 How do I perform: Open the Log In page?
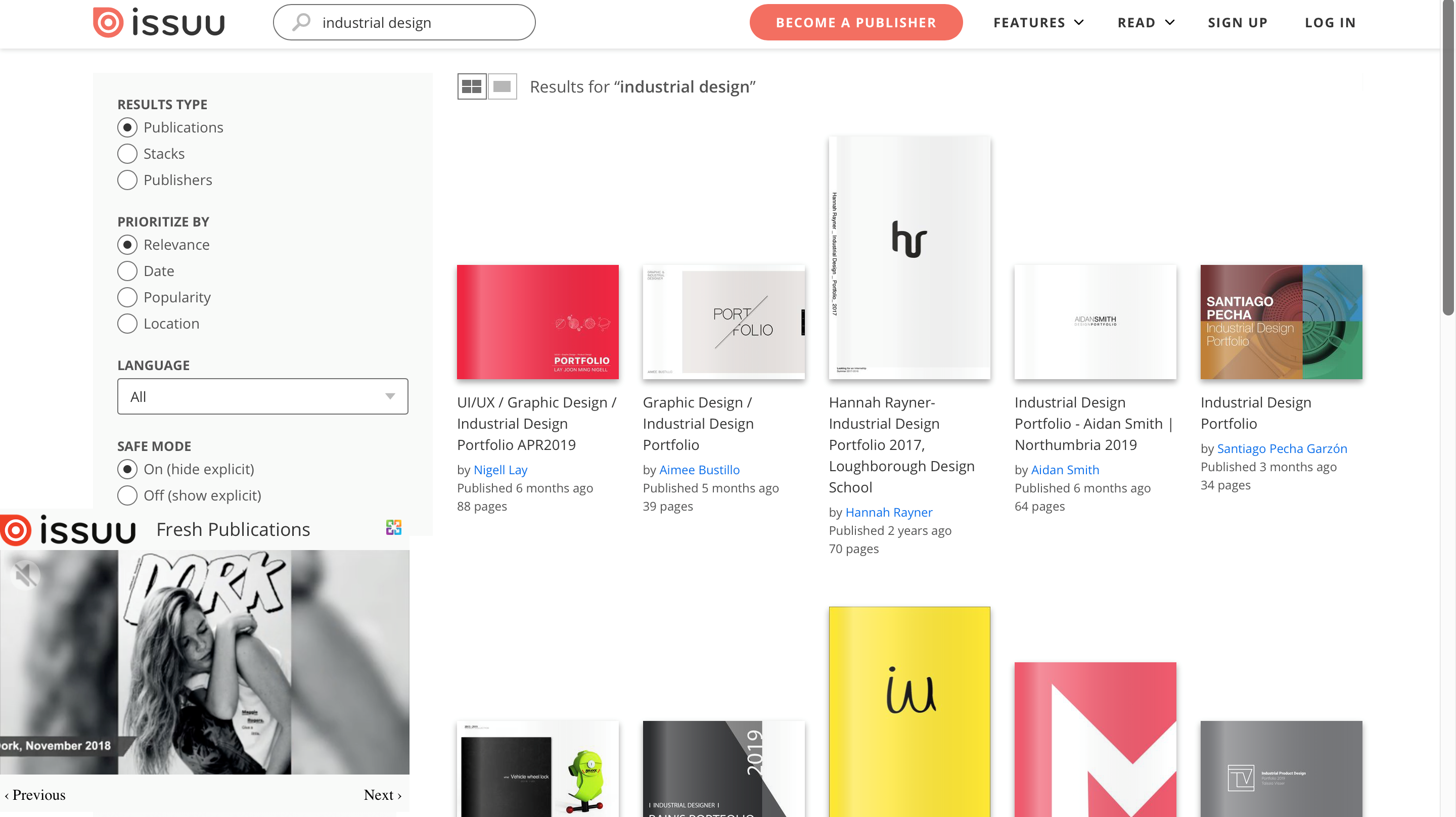[1330, 23]
